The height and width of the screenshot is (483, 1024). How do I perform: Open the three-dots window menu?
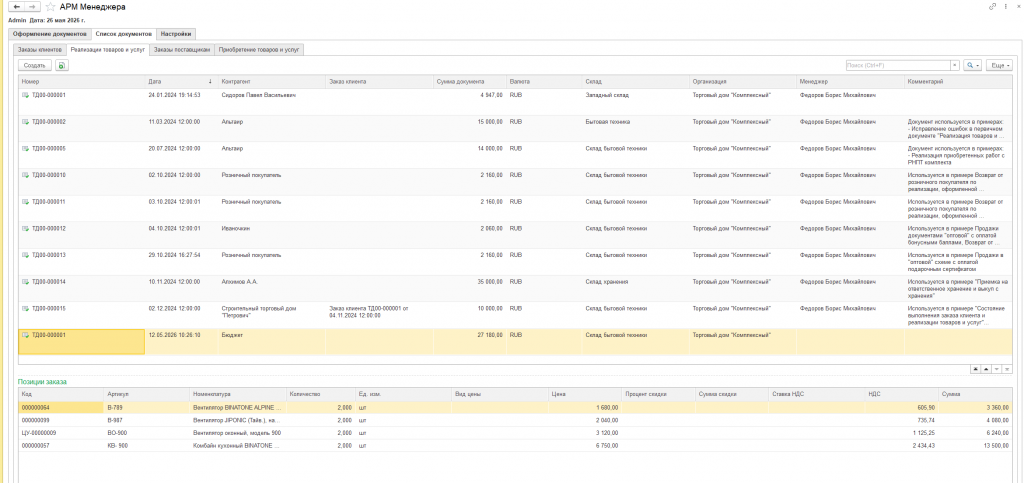(1006, 7)
